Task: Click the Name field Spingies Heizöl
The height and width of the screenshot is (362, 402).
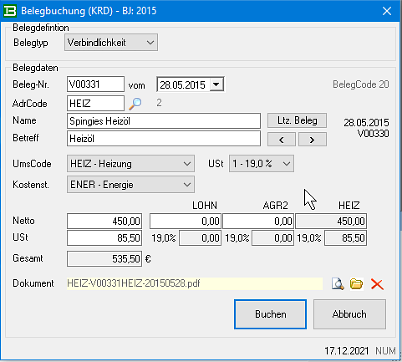Action: point(164,121)
